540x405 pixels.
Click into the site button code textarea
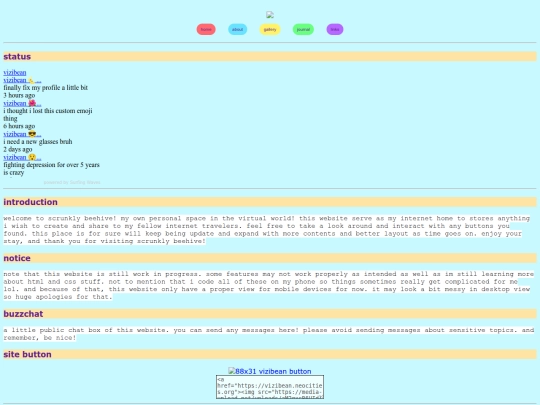pos(270,387)
